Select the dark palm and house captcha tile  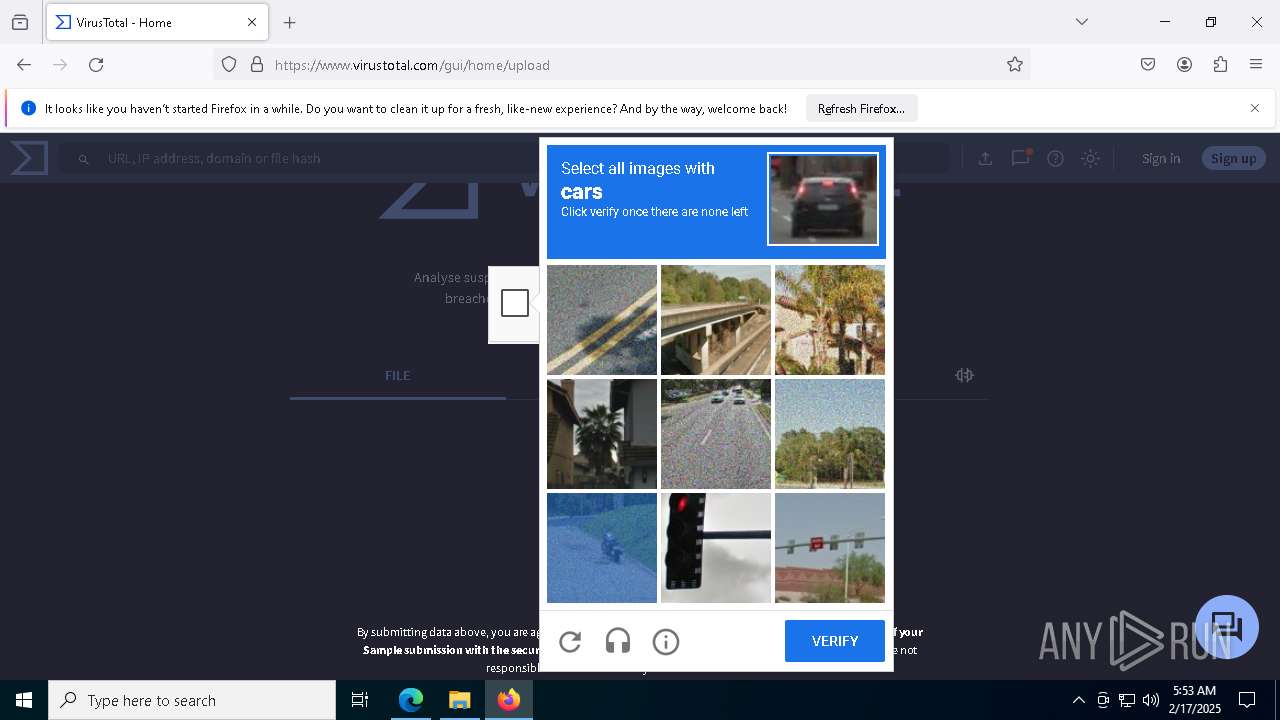tap(602, 434)
